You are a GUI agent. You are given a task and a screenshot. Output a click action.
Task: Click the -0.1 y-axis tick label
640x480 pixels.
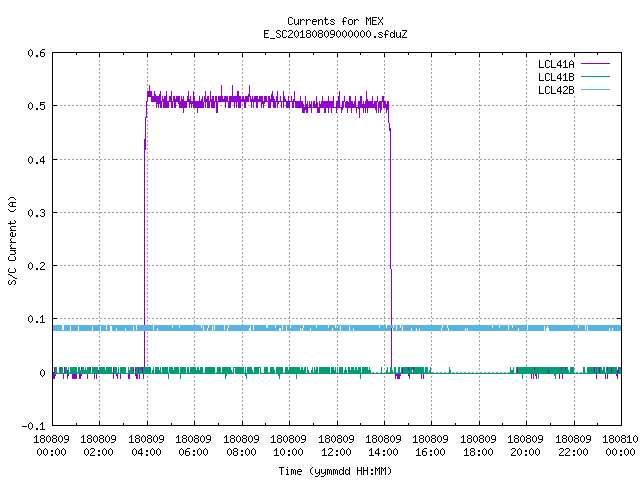33,426
